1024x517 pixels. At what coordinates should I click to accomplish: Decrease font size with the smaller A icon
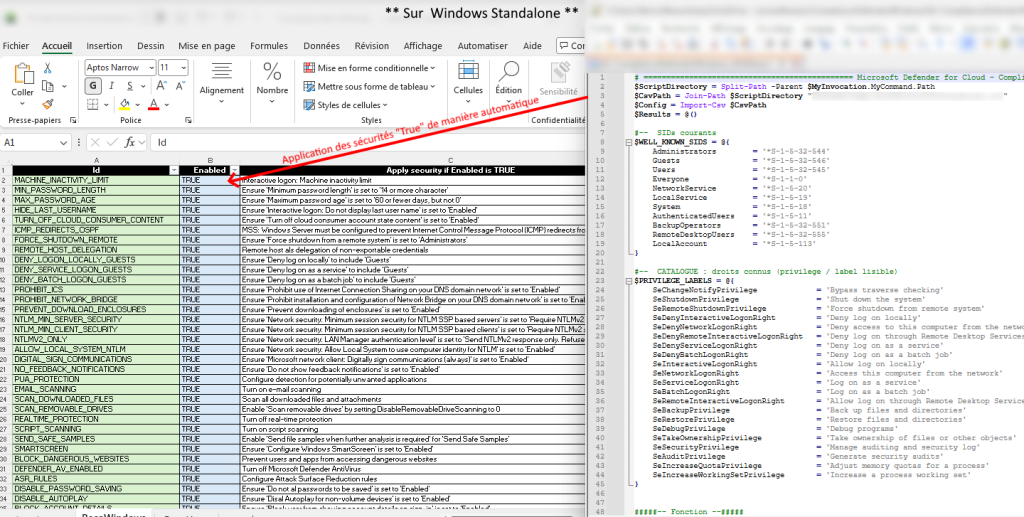179,86
